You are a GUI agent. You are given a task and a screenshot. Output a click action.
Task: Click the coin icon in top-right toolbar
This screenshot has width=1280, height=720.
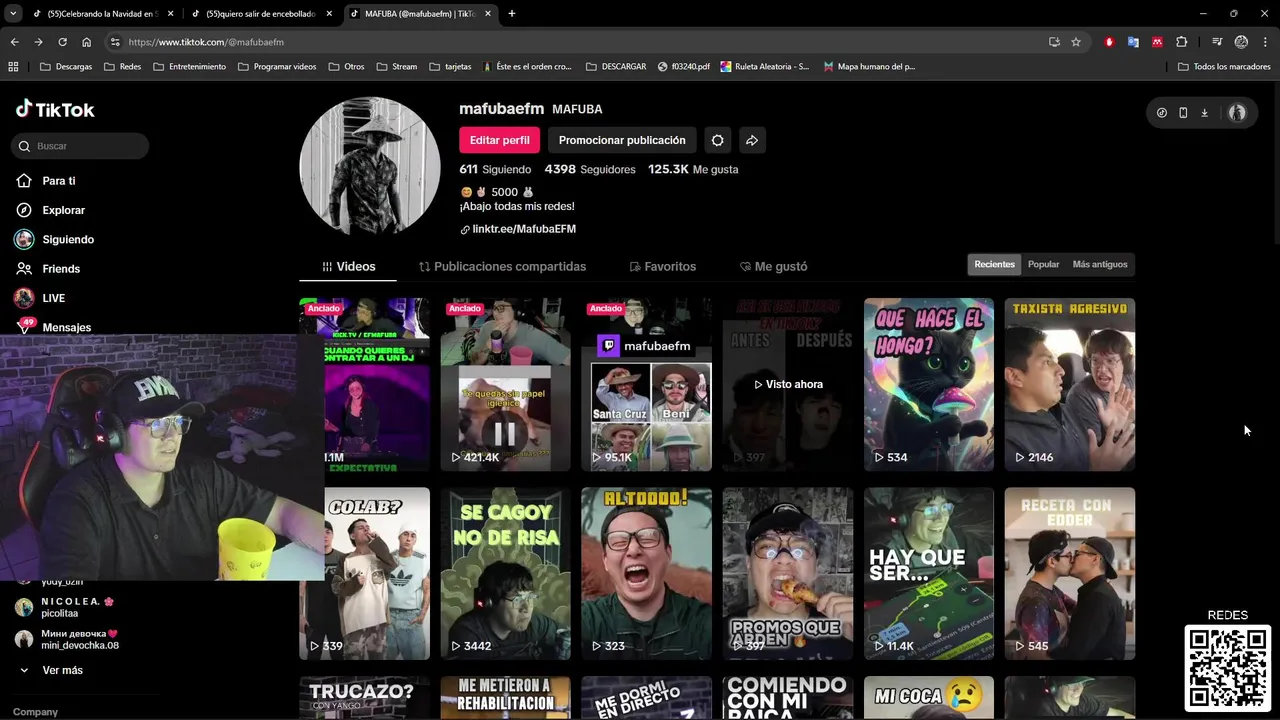pos(1162,113)
